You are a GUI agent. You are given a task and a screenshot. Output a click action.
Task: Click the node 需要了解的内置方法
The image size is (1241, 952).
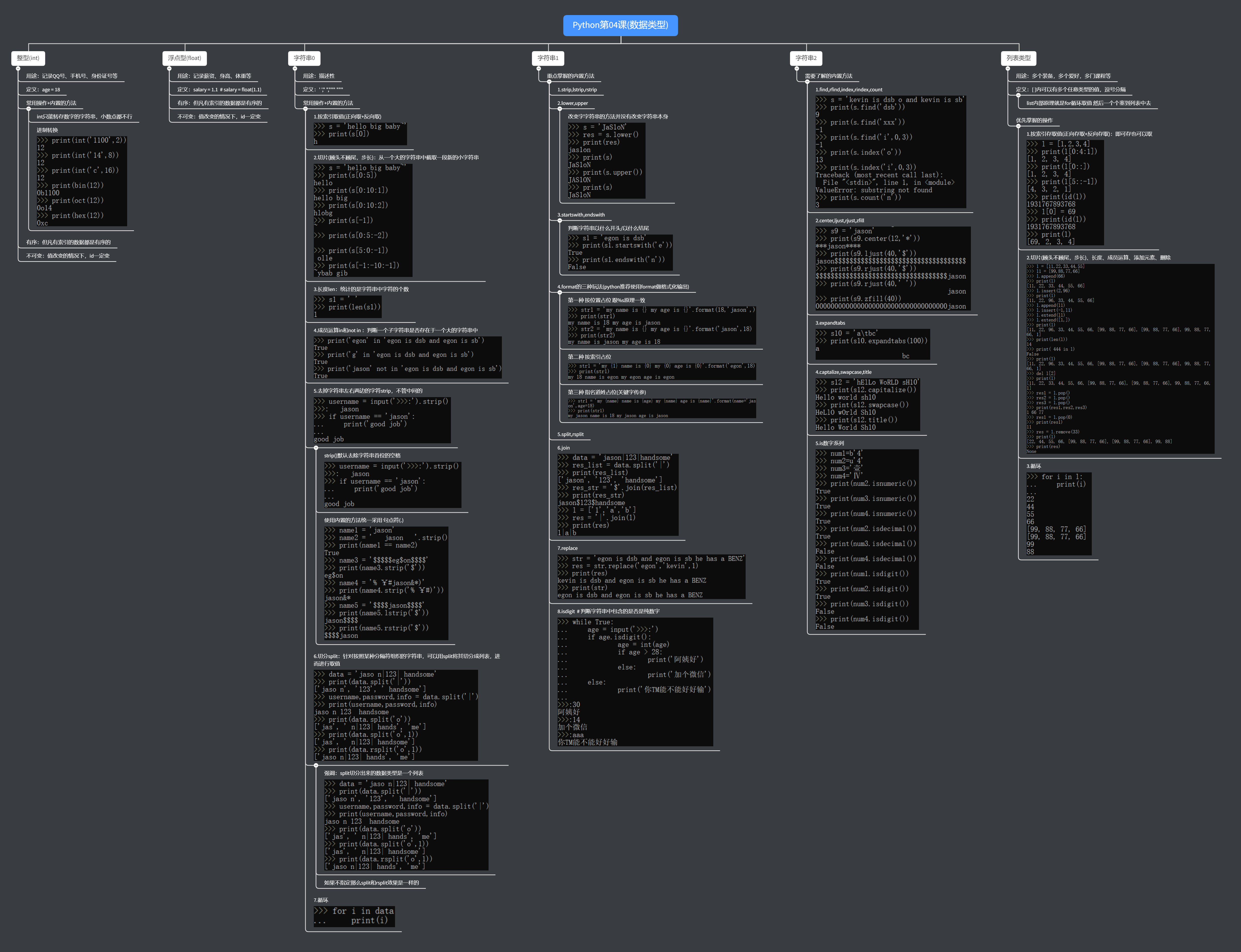coord(828,76)
